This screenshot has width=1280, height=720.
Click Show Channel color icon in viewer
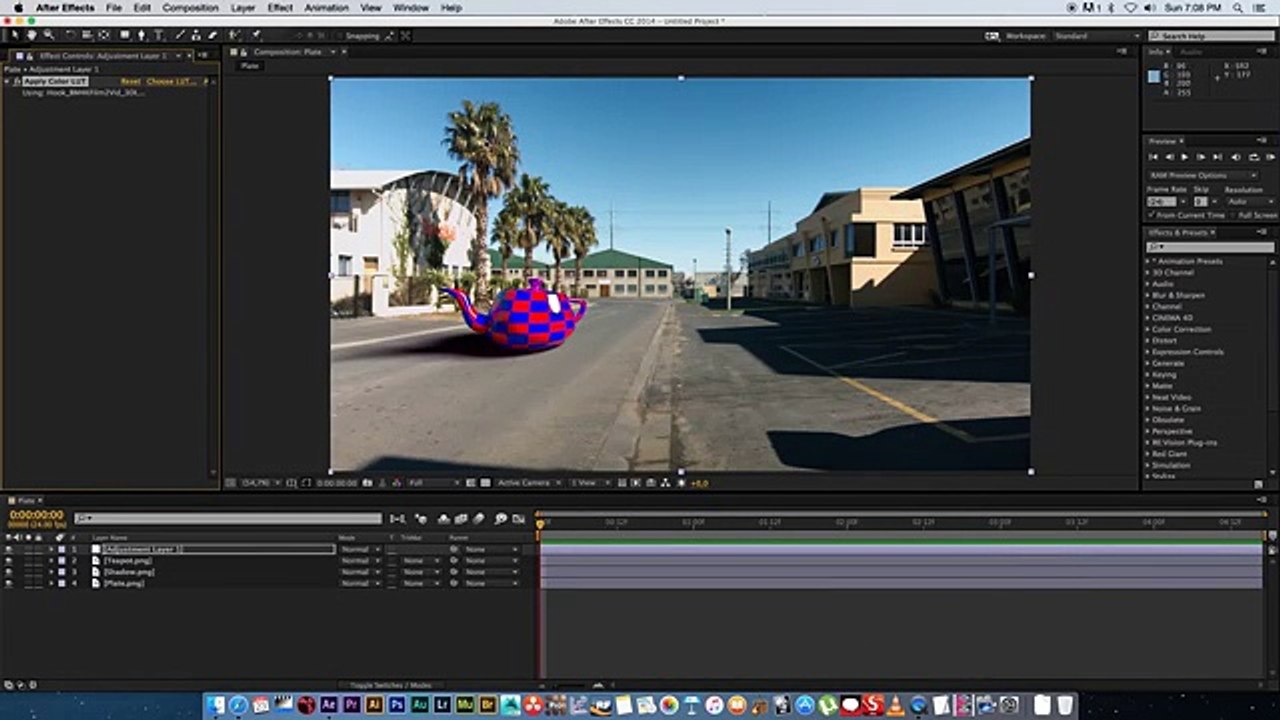pos(397,483)
